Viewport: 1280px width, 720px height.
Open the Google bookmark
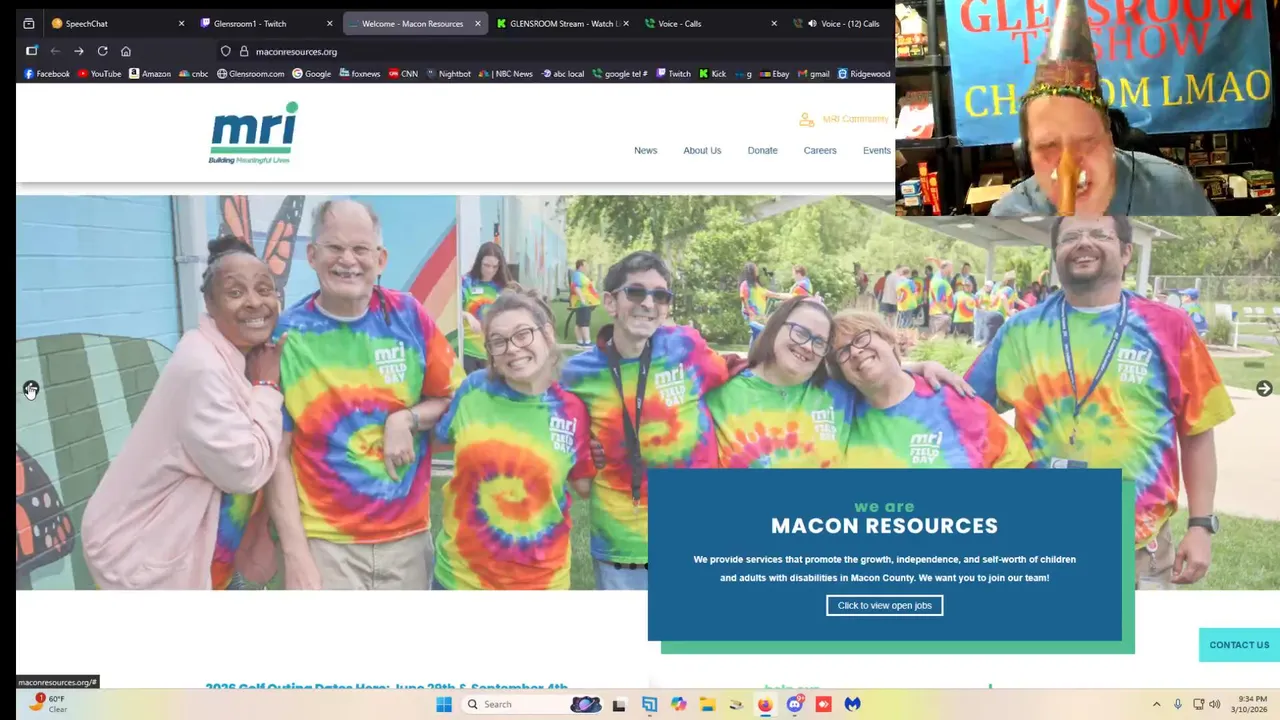[311, 73]
